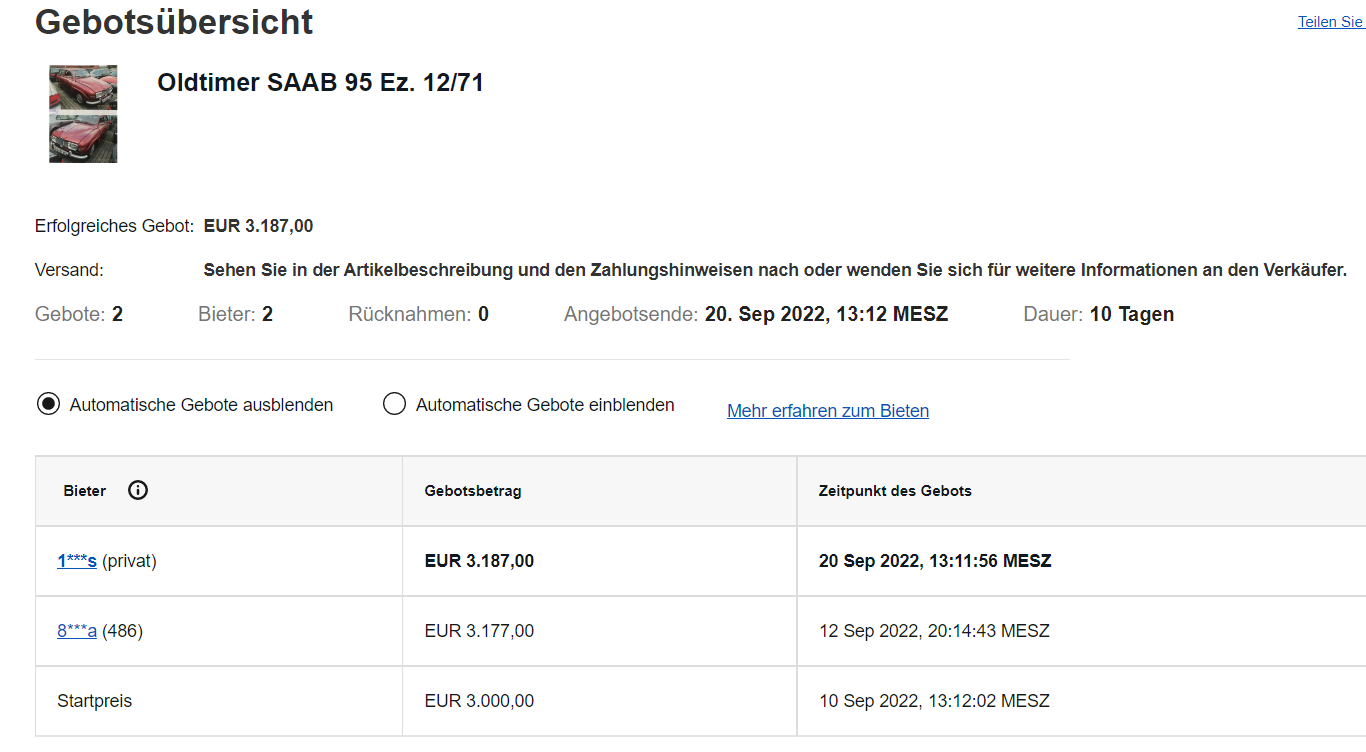Viewport: 1366px width, 752px height.
Task: Click the Bieter column header text
Action: (x=85, y=491)
